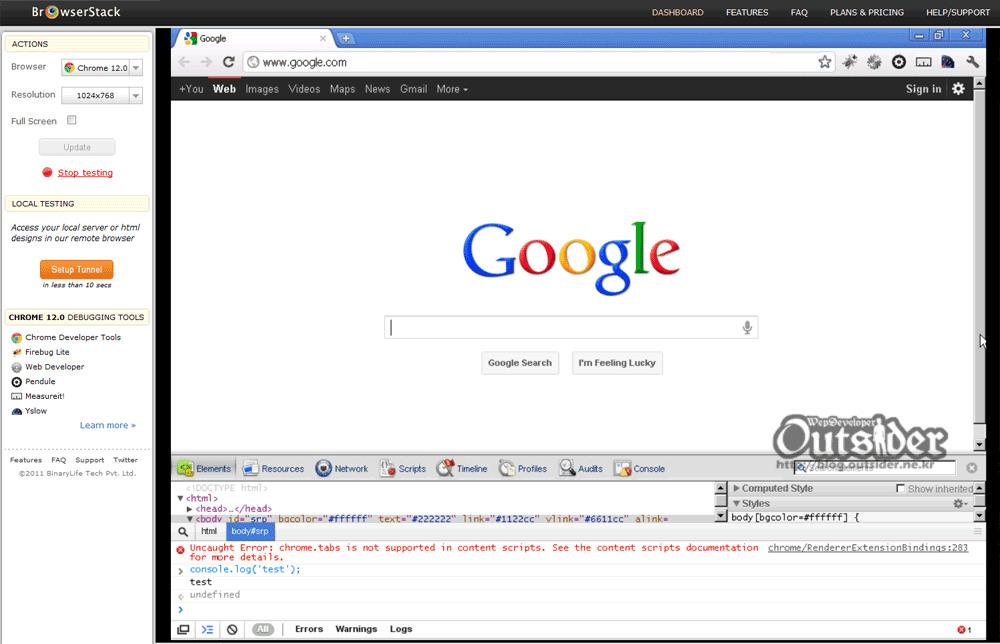Viewport: 1000px width, 644px height.
Task: Open PLANS & PRICING in header
Action: [x=867, y=12]
